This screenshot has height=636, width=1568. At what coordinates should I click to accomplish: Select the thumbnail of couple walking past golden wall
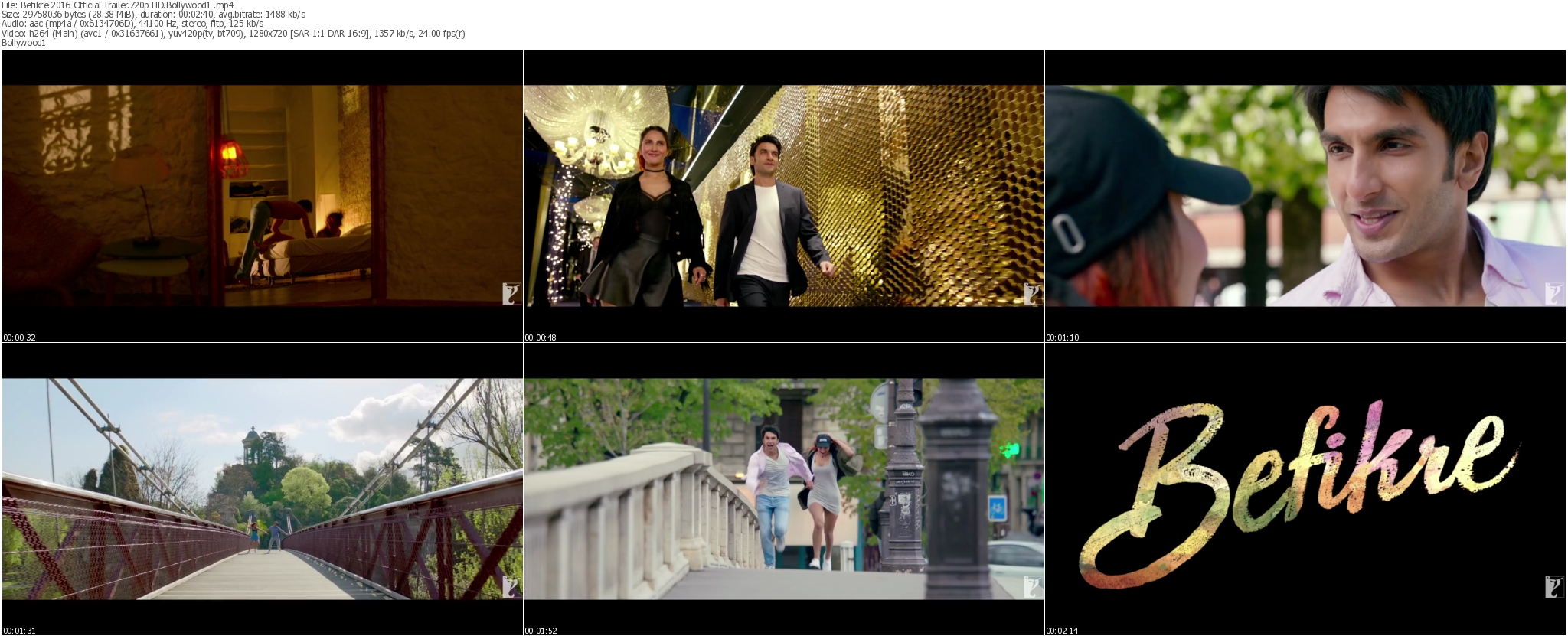click(784, 196)
